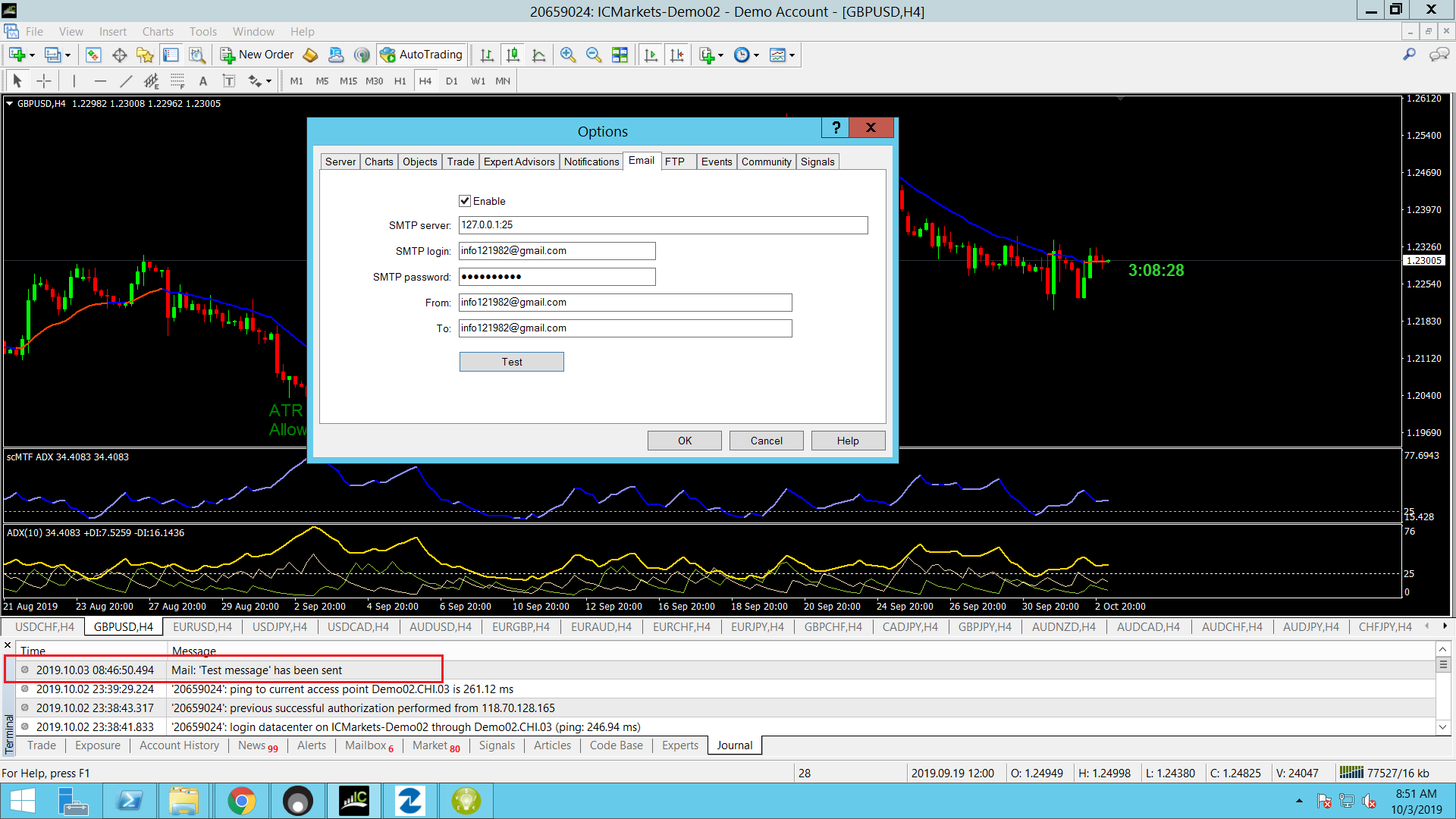Click the Zoom In magnifier icon
The image size is (1456, 819).
[567, 55]
